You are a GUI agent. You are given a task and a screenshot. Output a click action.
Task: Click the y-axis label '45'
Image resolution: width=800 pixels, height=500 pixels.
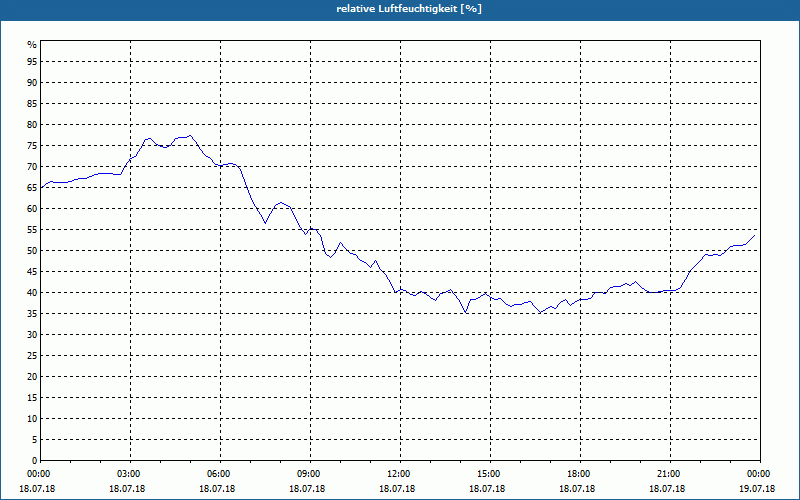coord(32,272)
